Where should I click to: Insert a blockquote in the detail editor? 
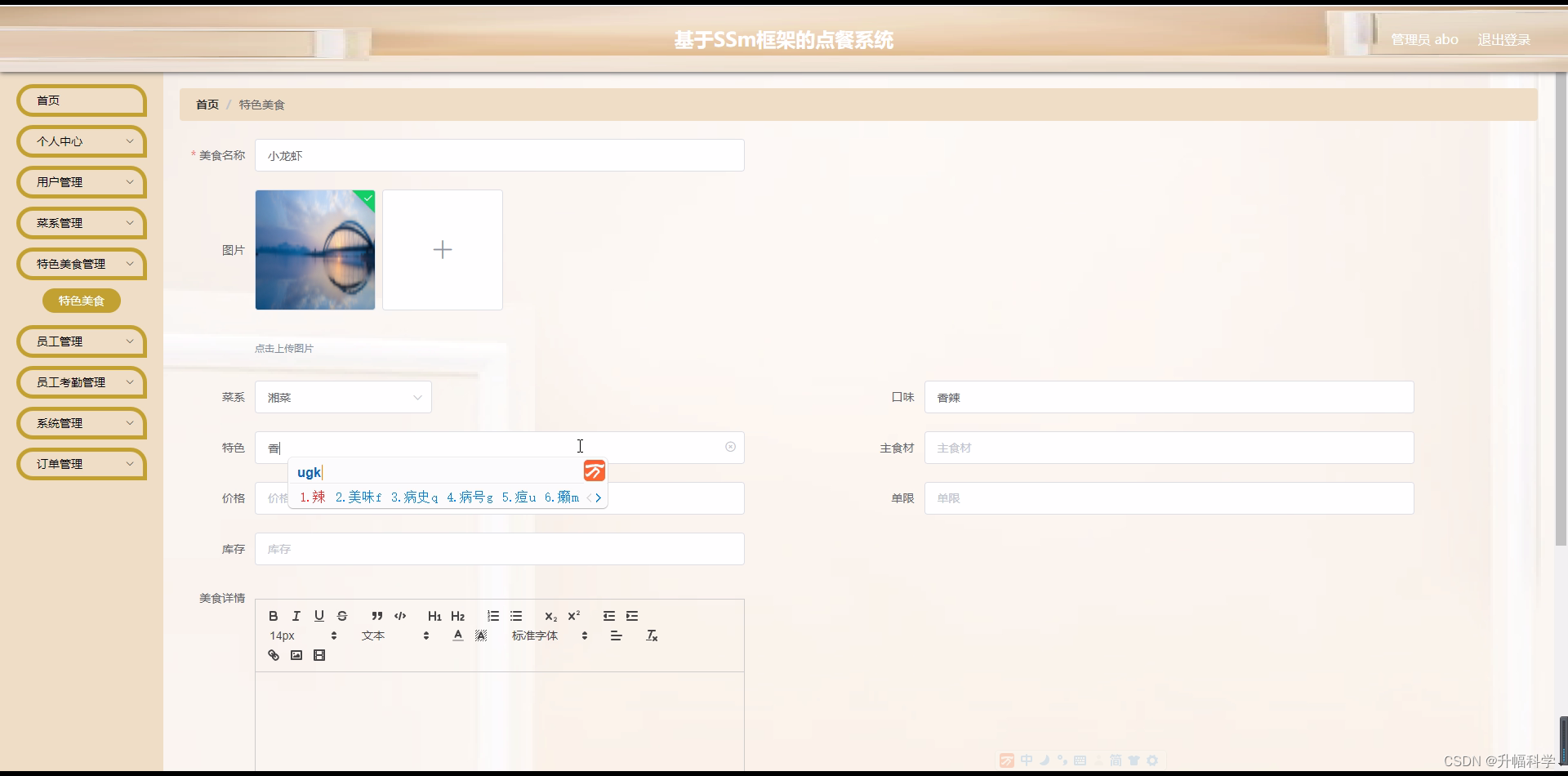click(x=376, y=616)
